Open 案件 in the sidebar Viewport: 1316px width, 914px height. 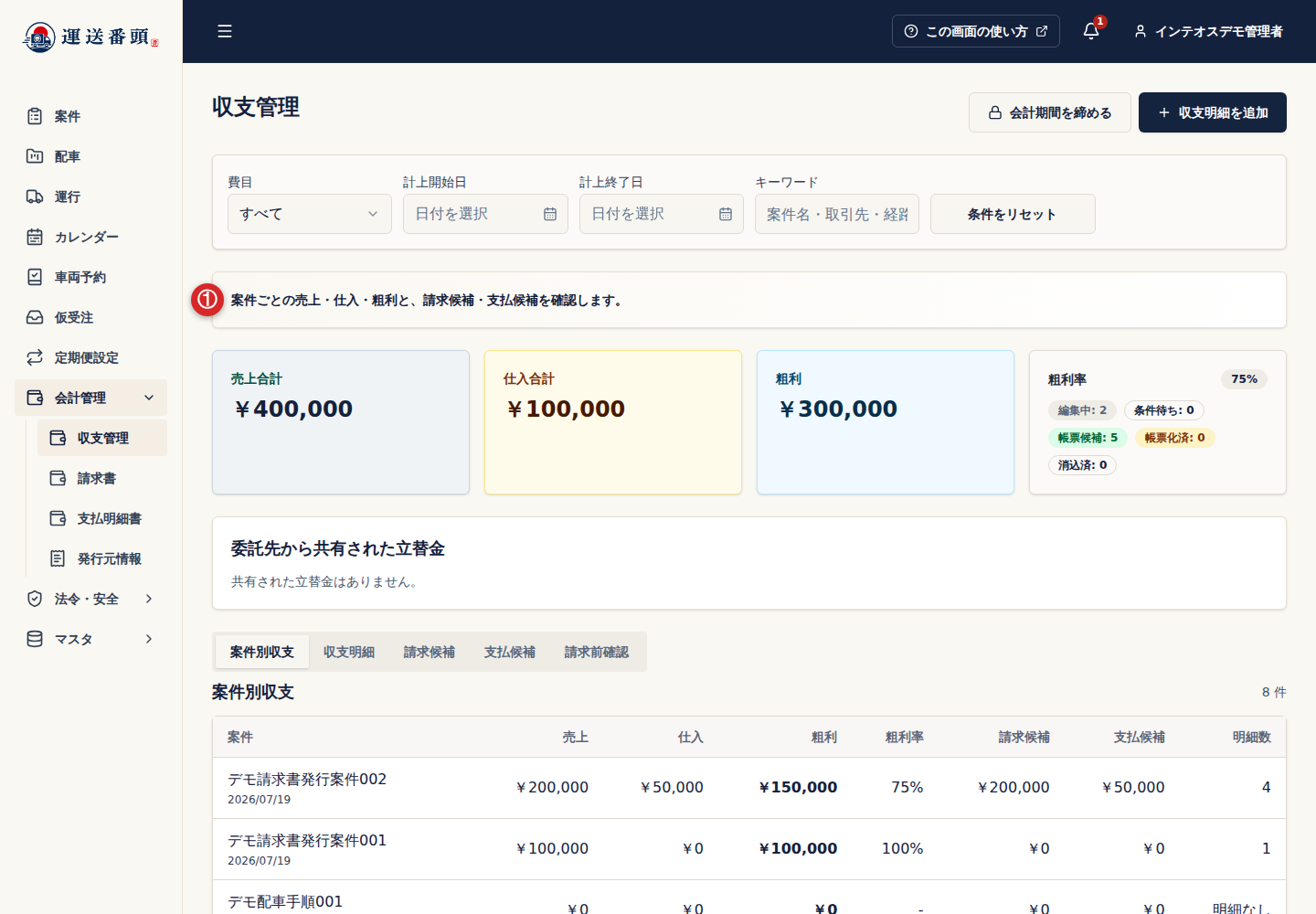tap(90, 116)
